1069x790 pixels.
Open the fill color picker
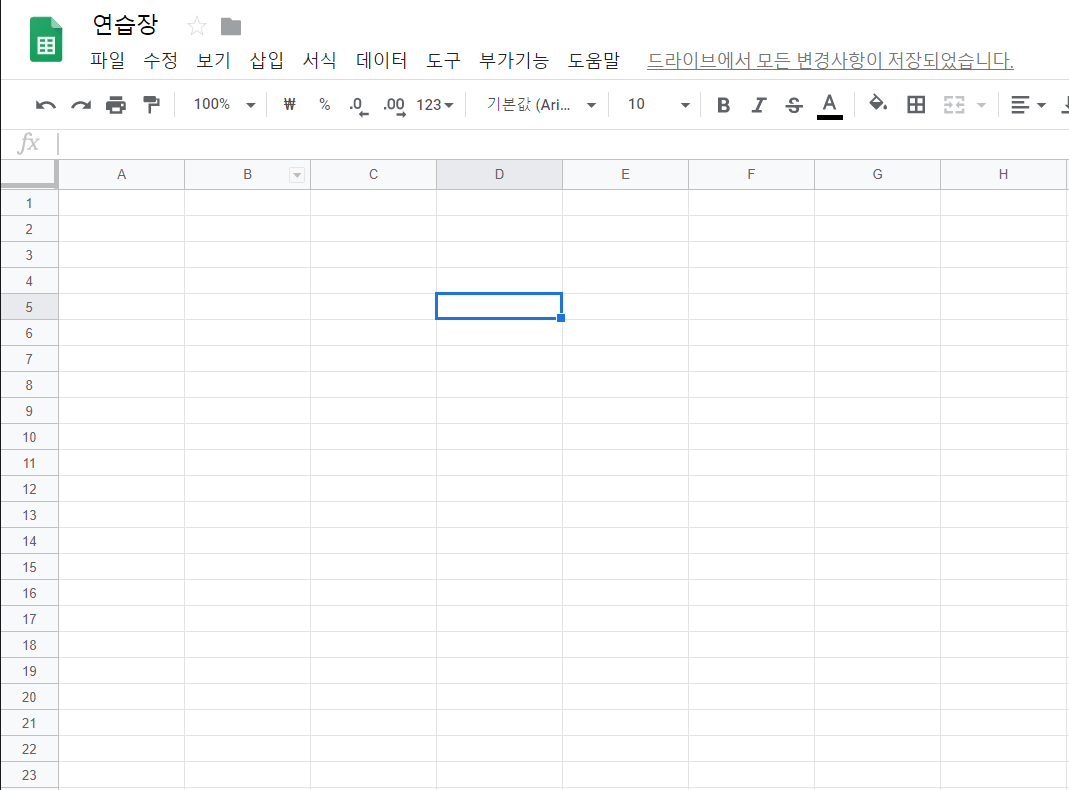tap(878, 104)
